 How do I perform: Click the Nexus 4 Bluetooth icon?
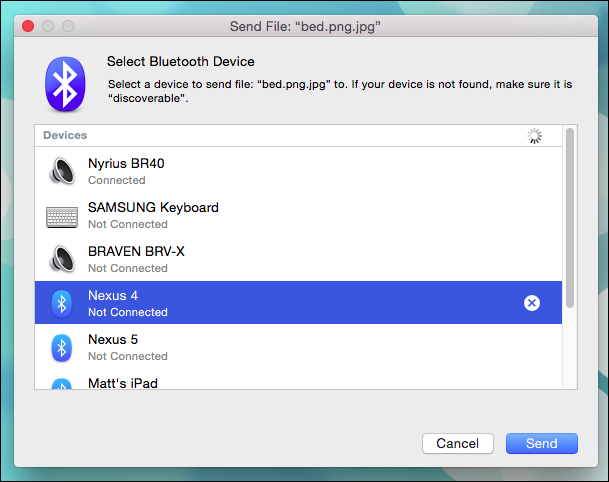coord(62,303)
